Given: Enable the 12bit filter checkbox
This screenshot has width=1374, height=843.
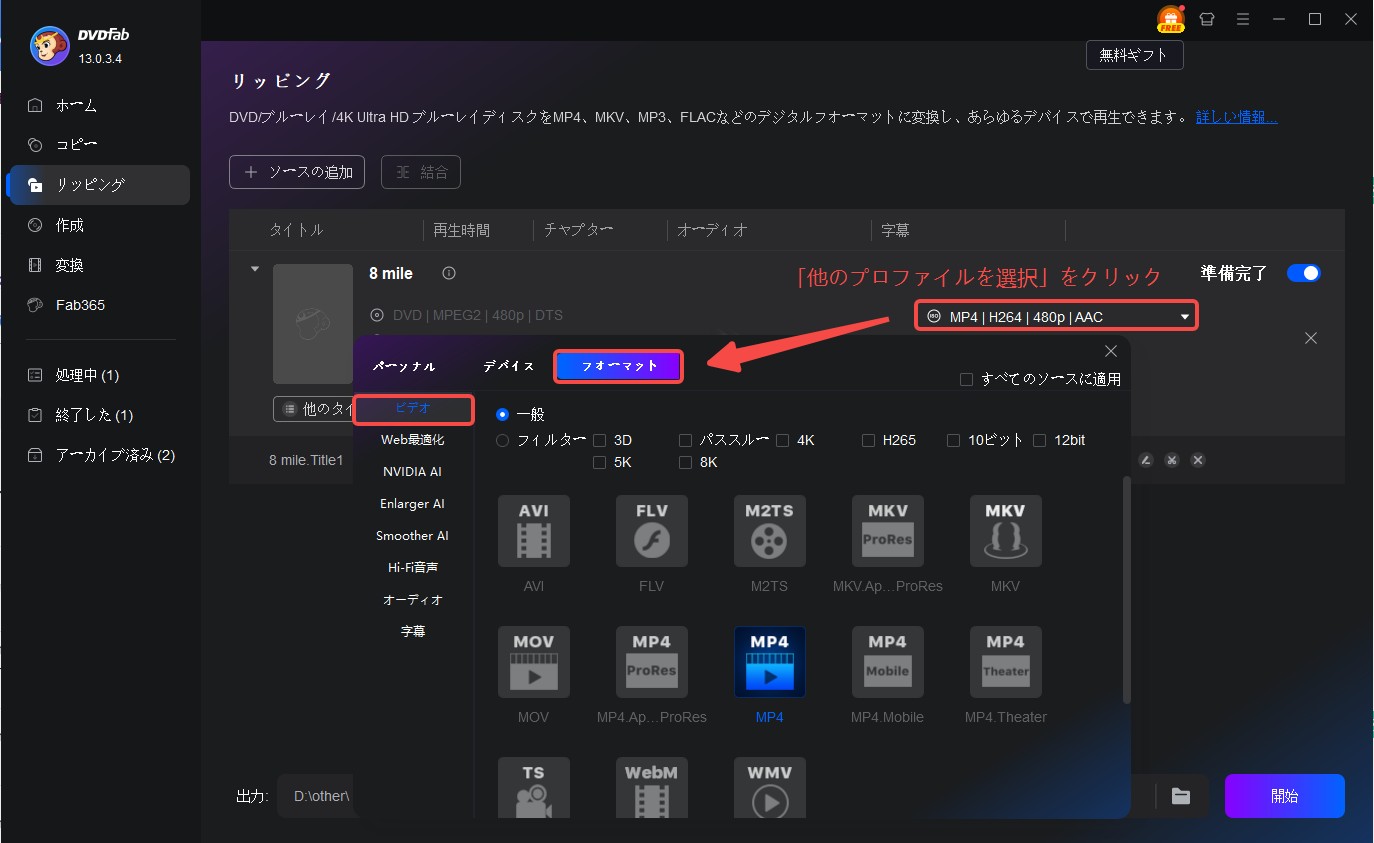Looking at the screenshot, I should tap(1040, 440).
